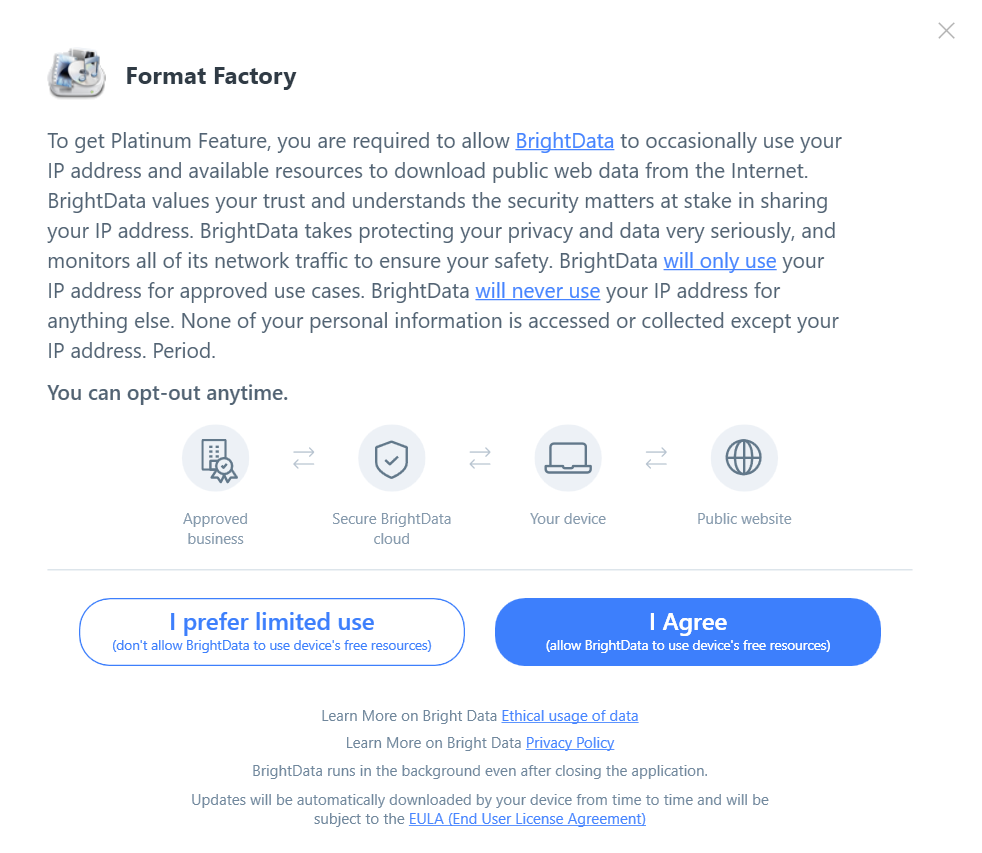
Task: Open the "will only use" link
Action: point(720,261)
